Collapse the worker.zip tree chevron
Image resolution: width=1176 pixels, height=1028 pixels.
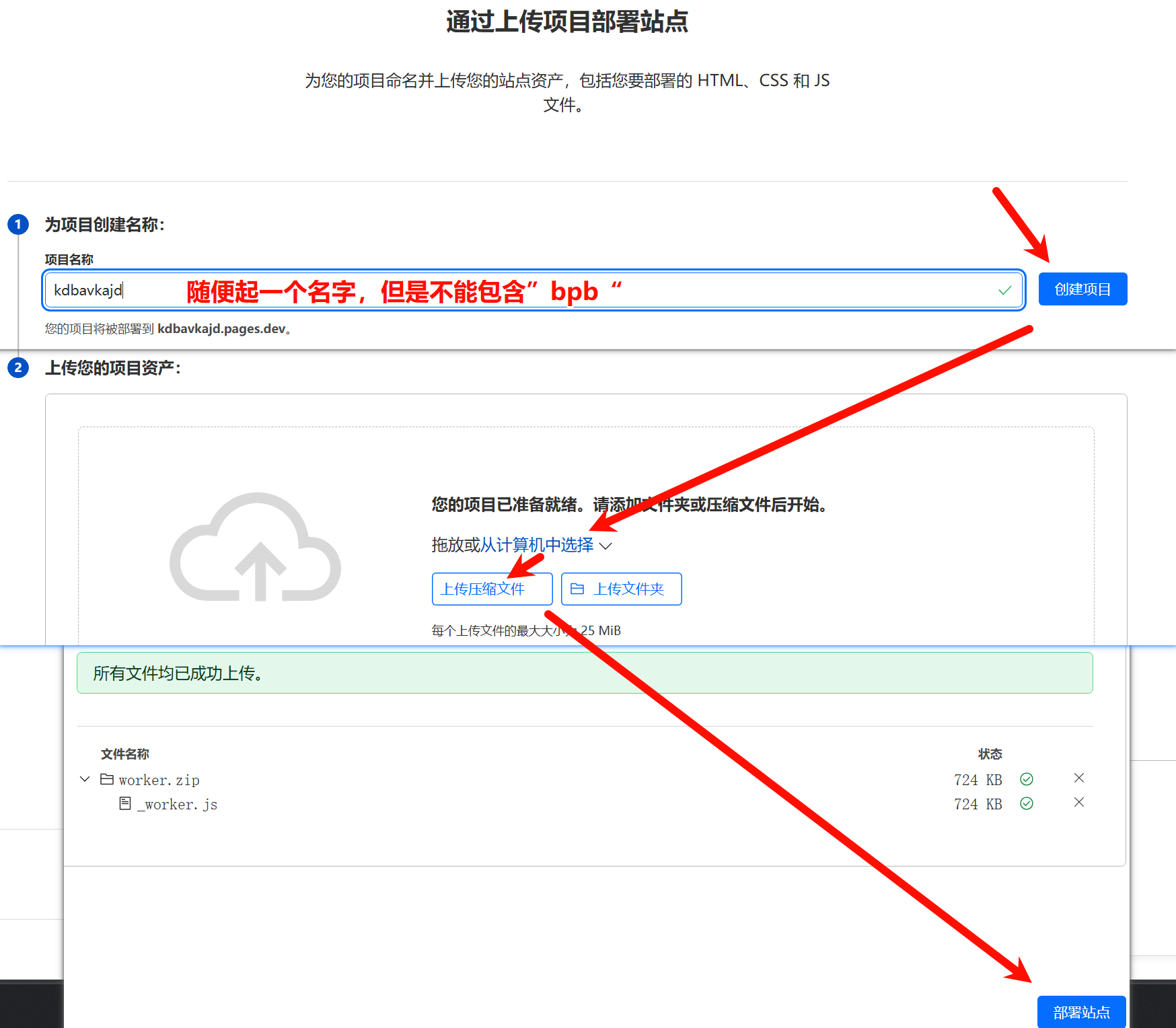85,779
